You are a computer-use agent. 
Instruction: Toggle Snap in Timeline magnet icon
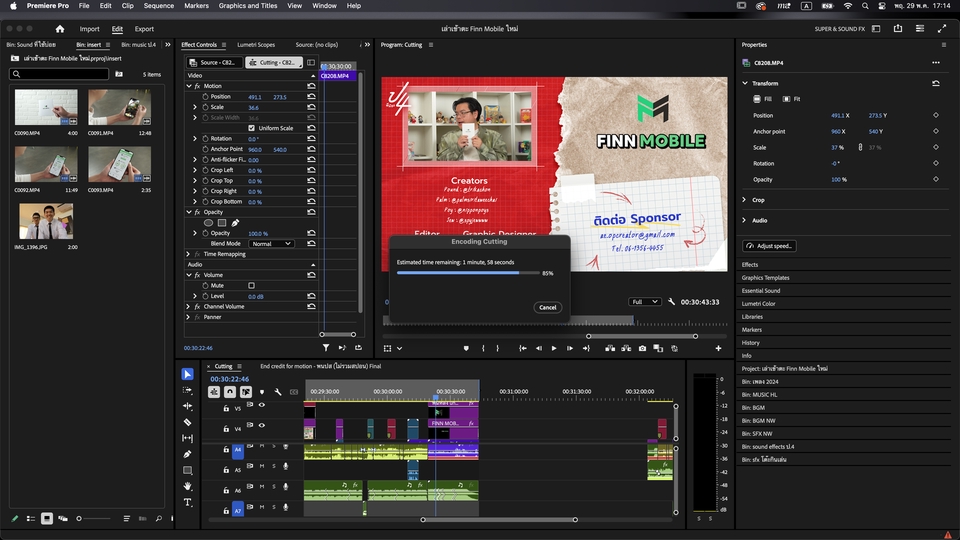pyautogui.click(x=232, y=392)
